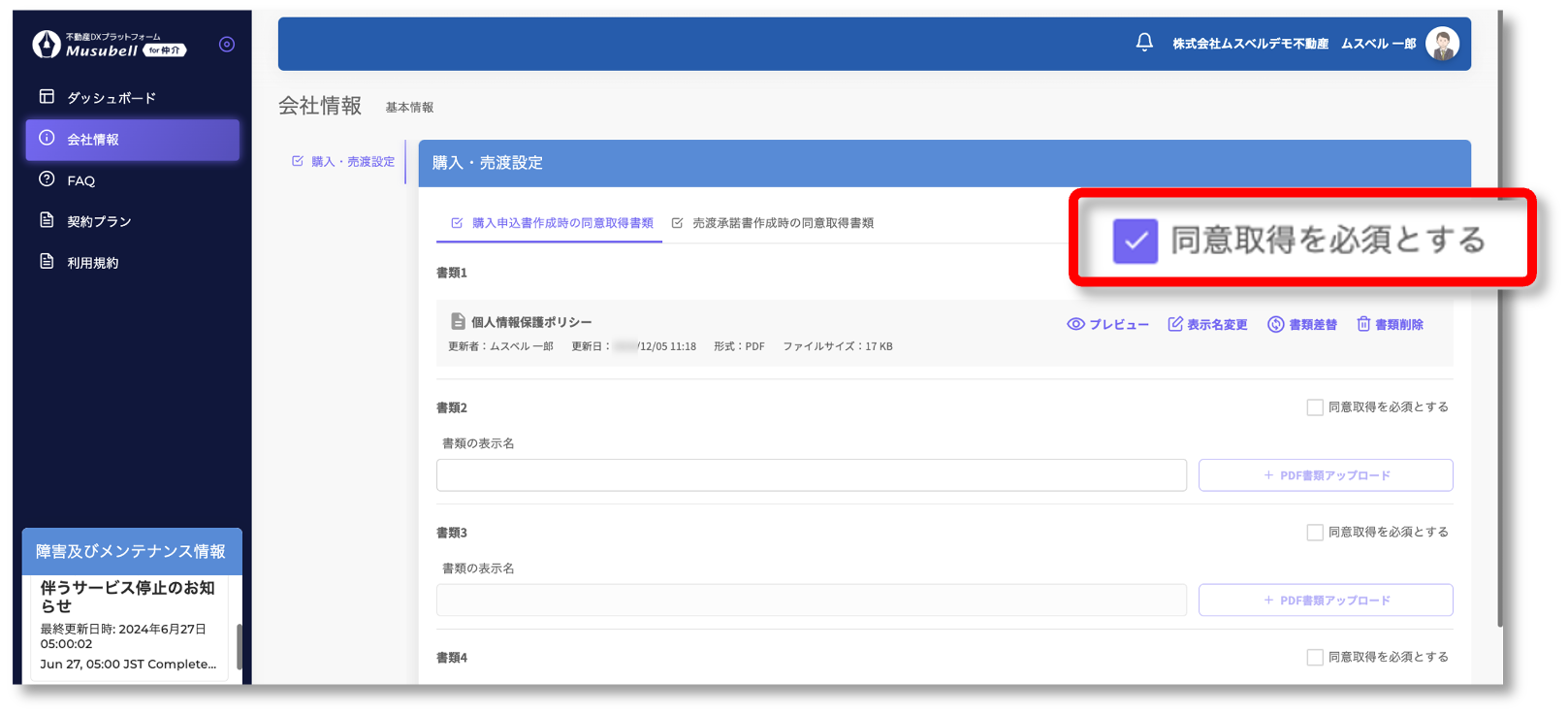The height and width of the screenshot is (715, 1568).
Task: Collapse sidebar using circle icon beside logo
Action: [x=227, y=45]
